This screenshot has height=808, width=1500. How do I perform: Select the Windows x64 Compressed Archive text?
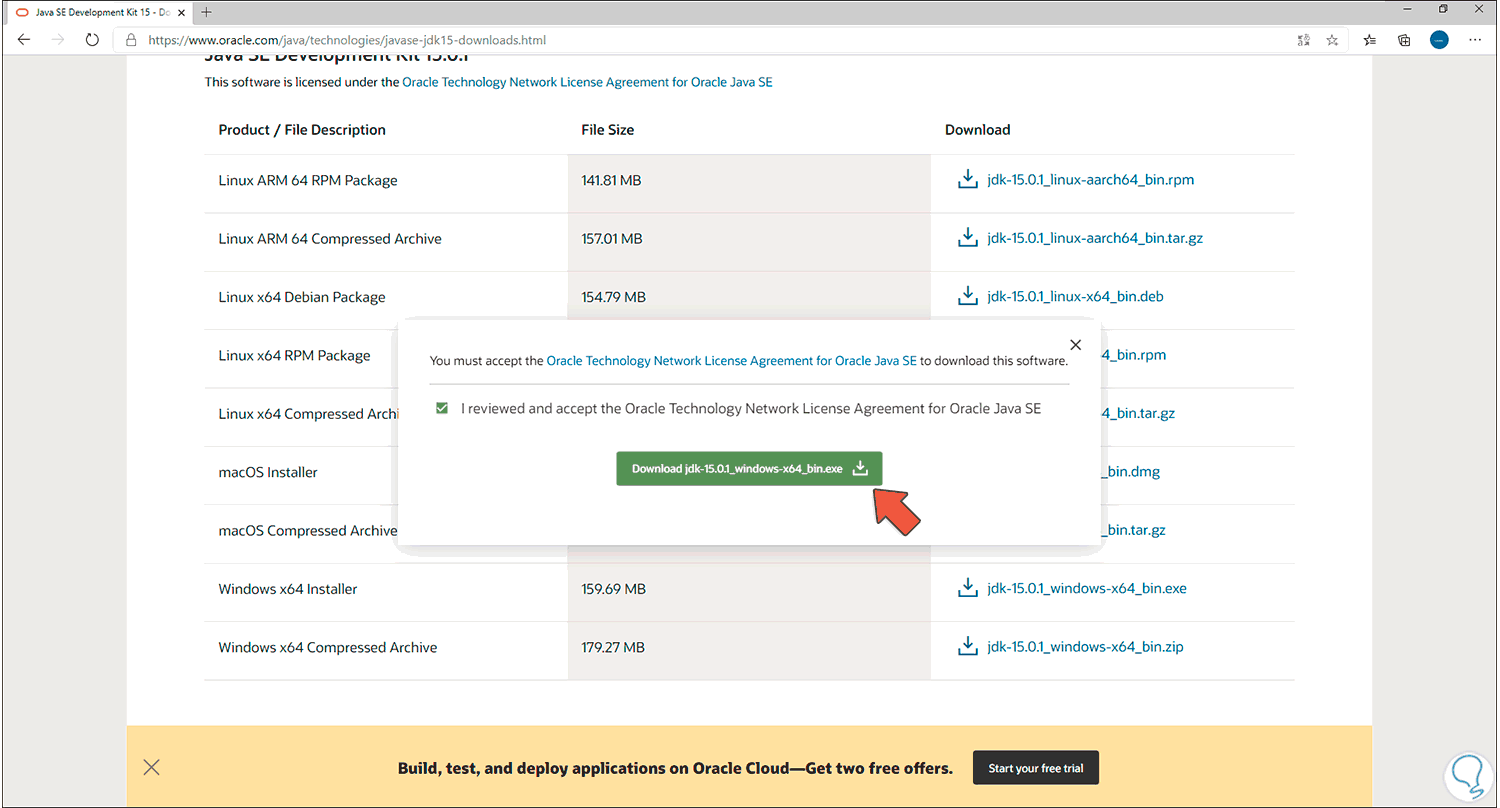pos(328,647)
